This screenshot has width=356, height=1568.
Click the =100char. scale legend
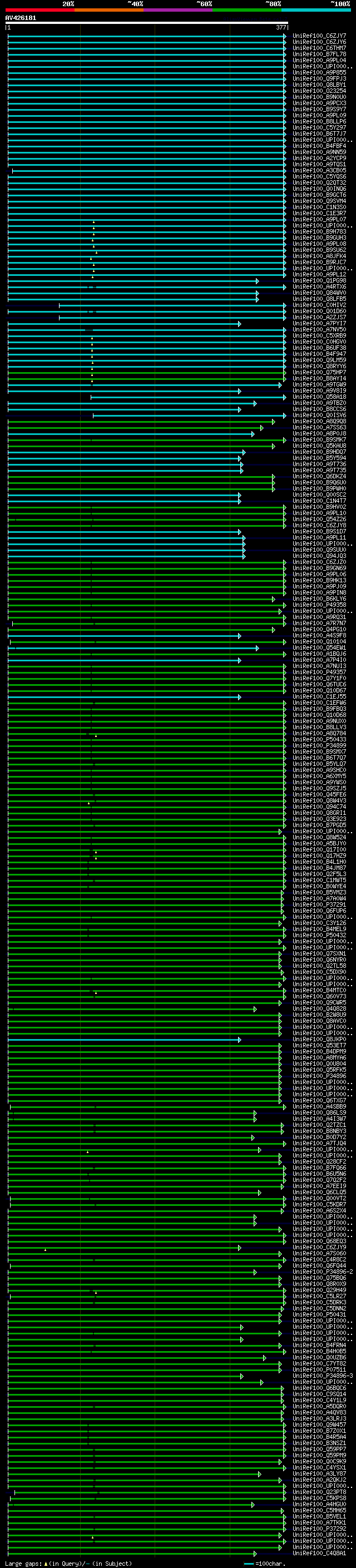point(265,1564)
